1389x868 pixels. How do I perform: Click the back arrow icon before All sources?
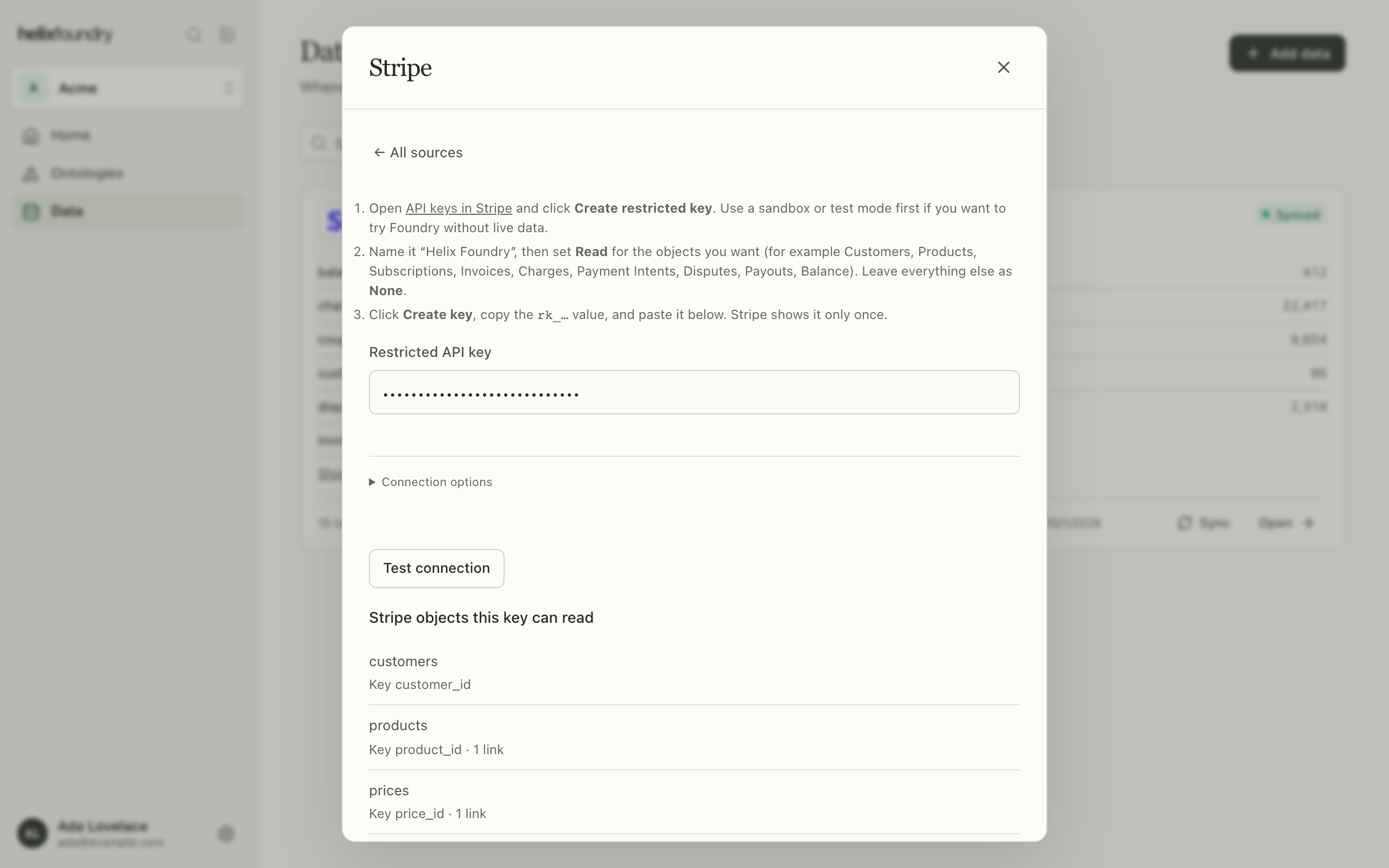pos(379,152)
